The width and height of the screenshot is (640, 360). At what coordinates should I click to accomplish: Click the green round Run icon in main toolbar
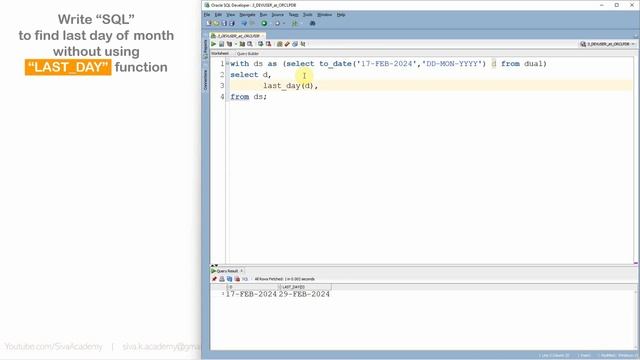tap(264, 23)
